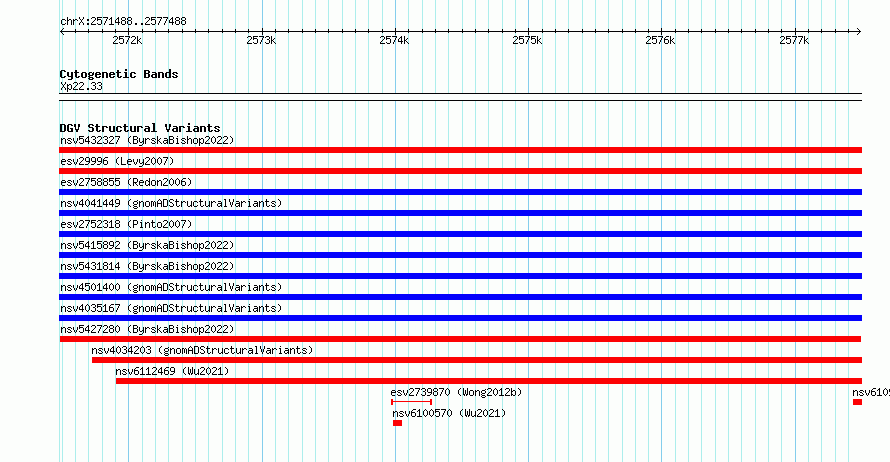Click the small red block at far right edge
This screenshot has height=462, width=890.
[x=857, y=402]
